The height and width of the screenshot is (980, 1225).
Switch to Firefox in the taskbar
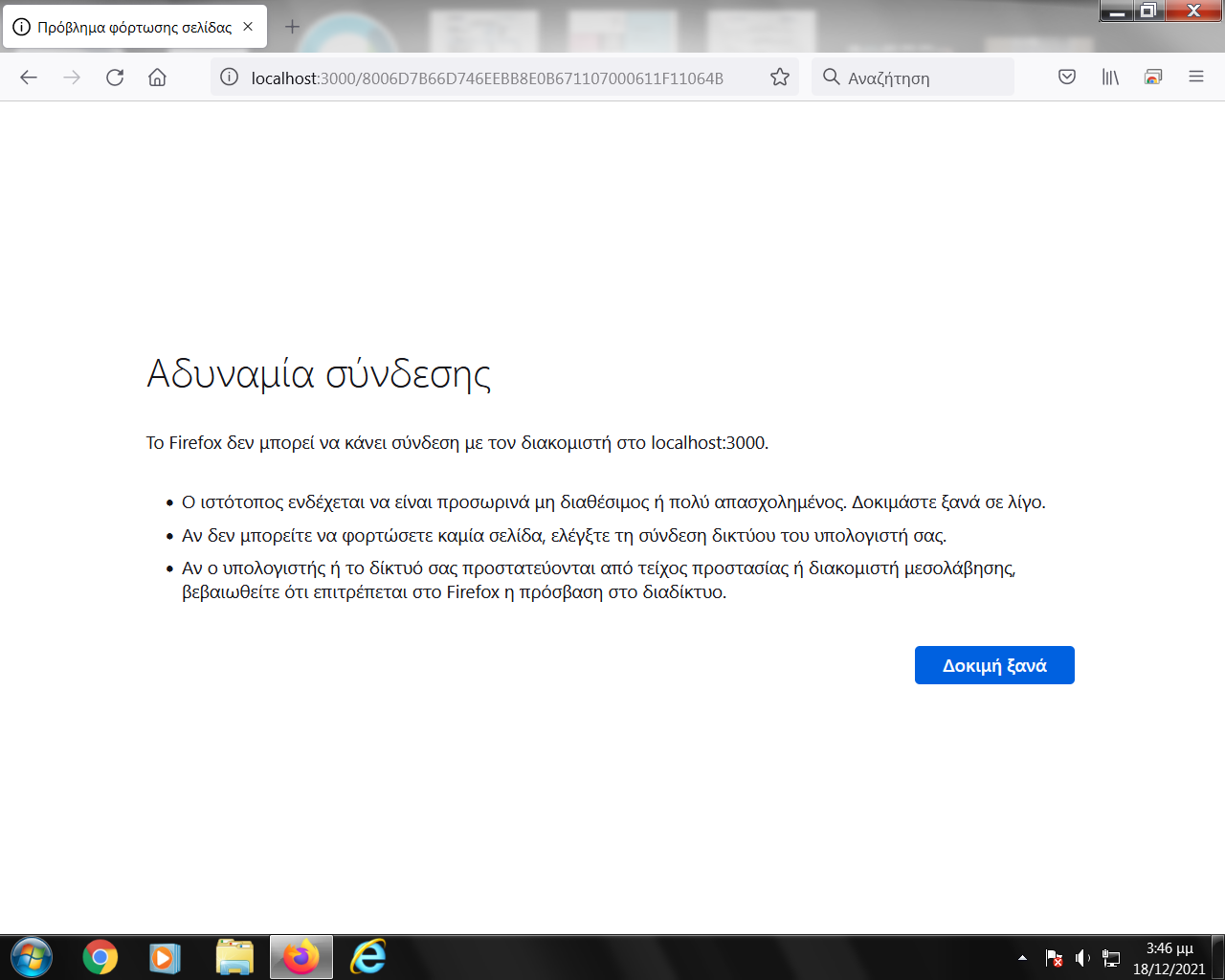tap(301, 957)
